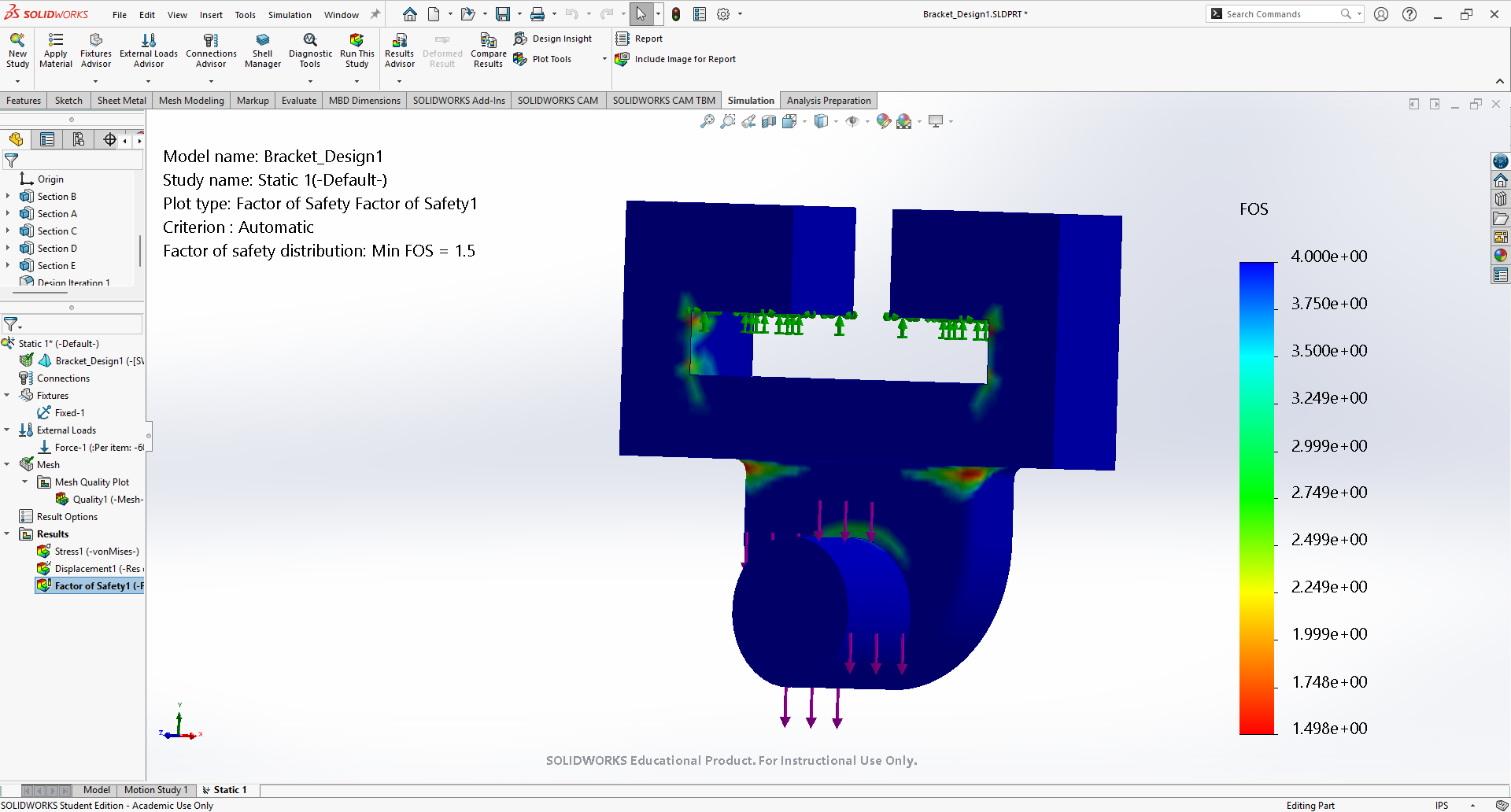Screen dimensions: 1511x812
Task: Open the Shell Manager
Action: (263, 50)
